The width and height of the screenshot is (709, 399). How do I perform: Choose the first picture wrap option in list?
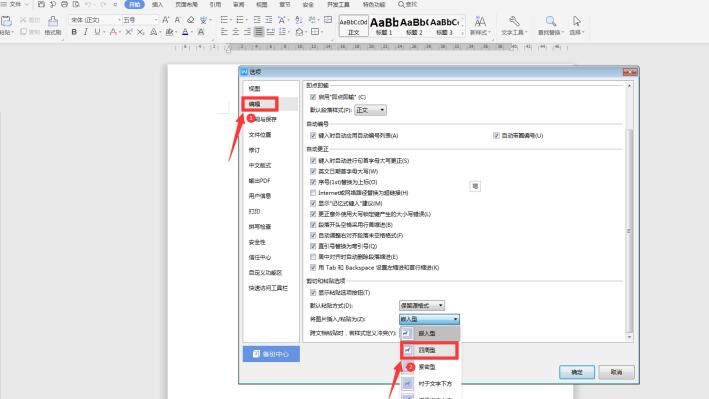[x=430, y=333]
